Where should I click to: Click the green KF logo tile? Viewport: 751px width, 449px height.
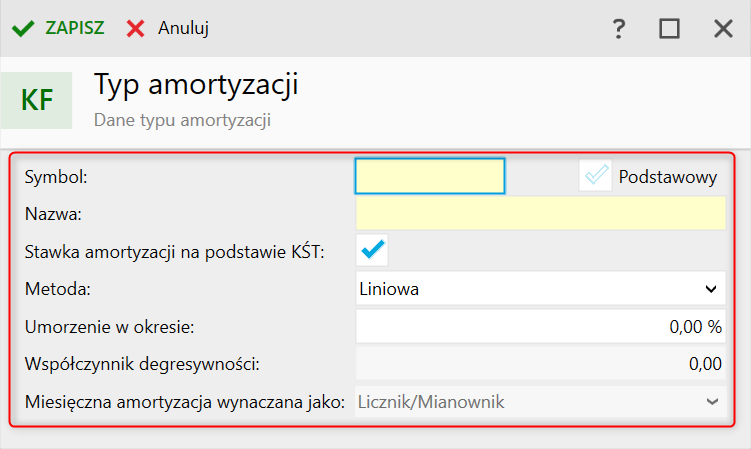click(36, 100)
